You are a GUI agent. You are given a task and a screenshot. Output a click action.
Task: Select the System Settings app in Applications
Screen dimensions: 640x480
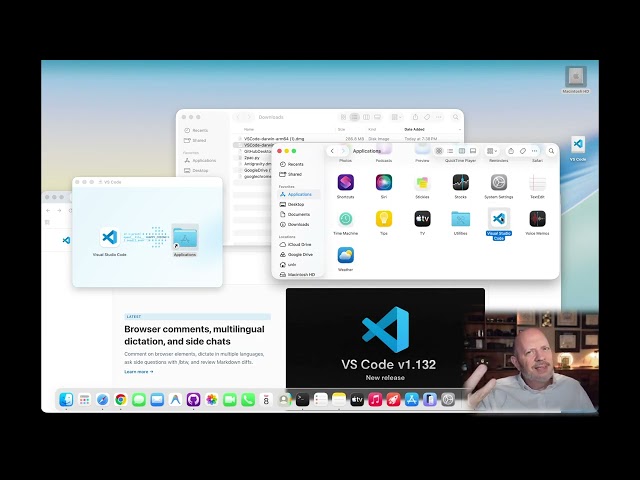click(x=498, y=182)
